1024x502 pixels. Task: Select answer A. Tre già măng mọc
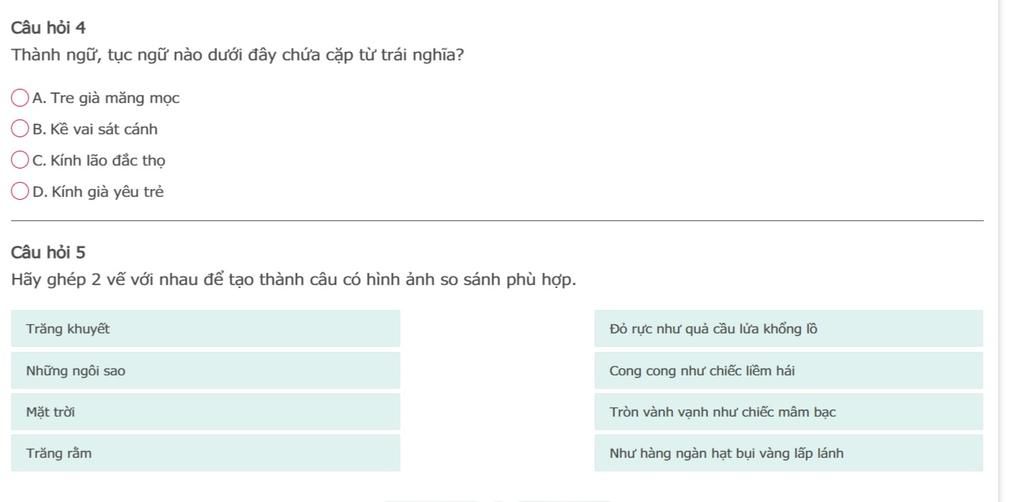click(x=20, y=98)
